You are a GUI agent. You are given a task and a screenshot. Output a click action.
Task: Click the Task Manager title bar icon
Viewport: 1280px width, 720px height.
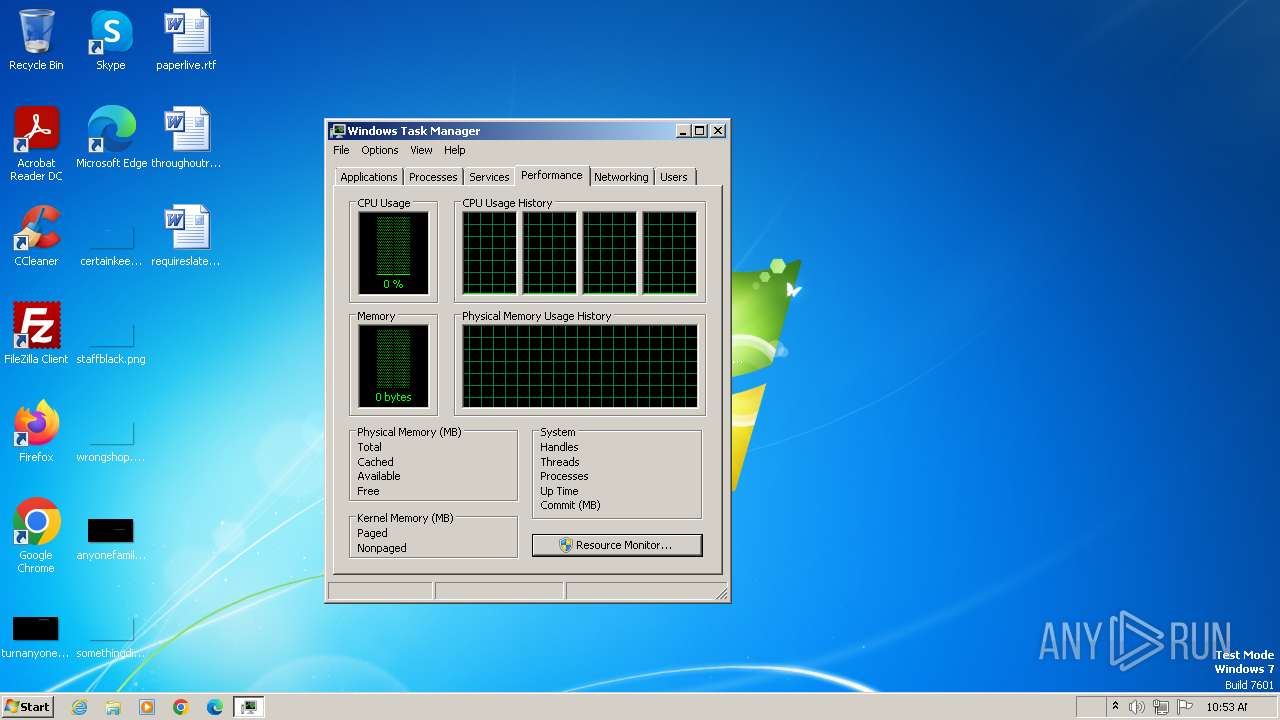338,131
